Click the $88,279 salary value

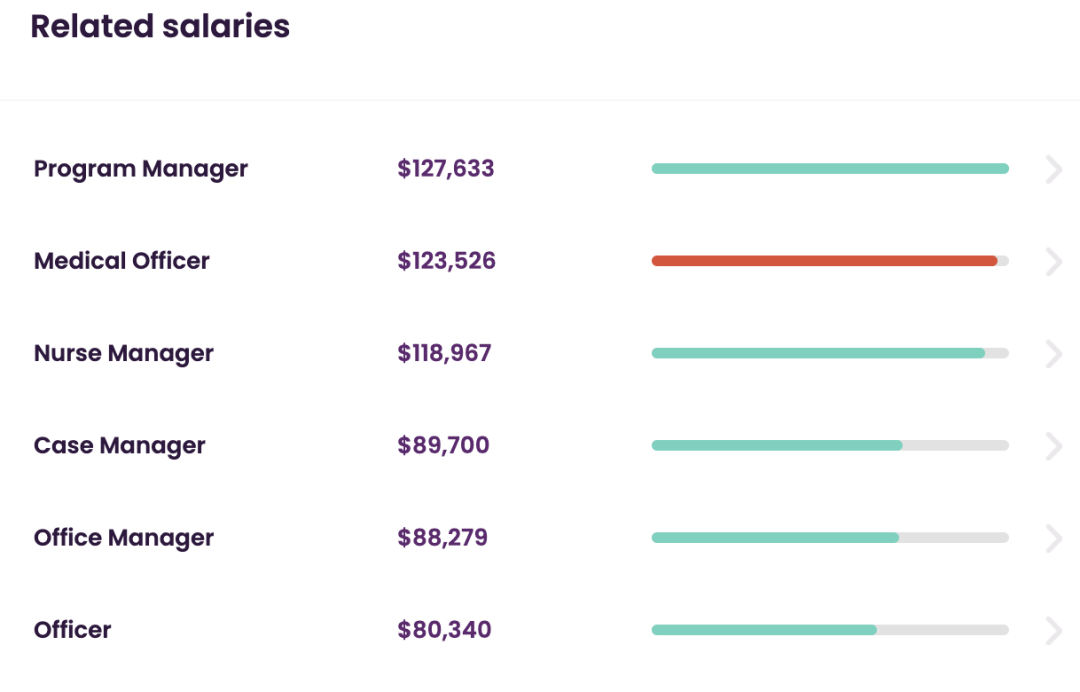(x=443, y=537)
